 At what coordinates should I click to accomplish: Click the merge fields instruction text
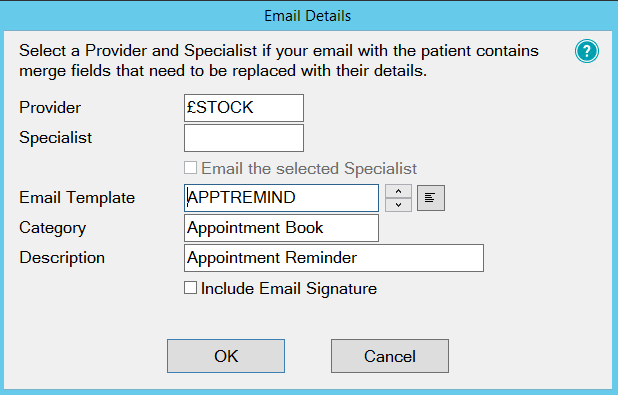point(279,61)
